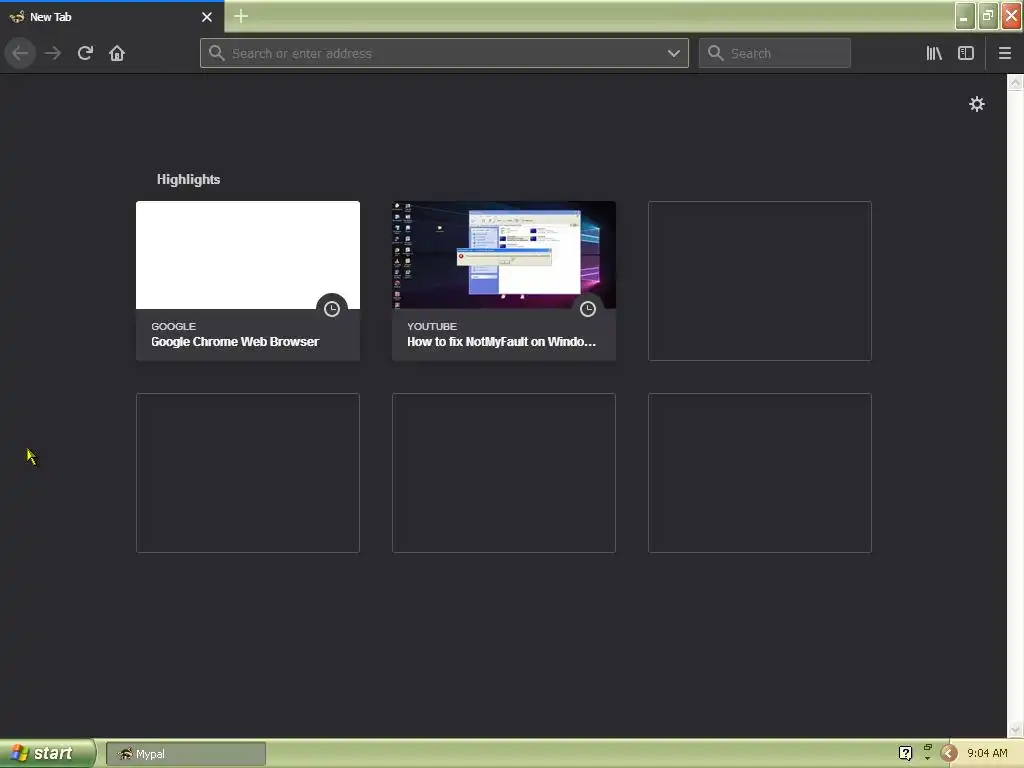The width and height of the screenshot is (1024, 768).
Task: Click the search box magnifier icon
Action: pyautogui.click(x=716, y=53)
